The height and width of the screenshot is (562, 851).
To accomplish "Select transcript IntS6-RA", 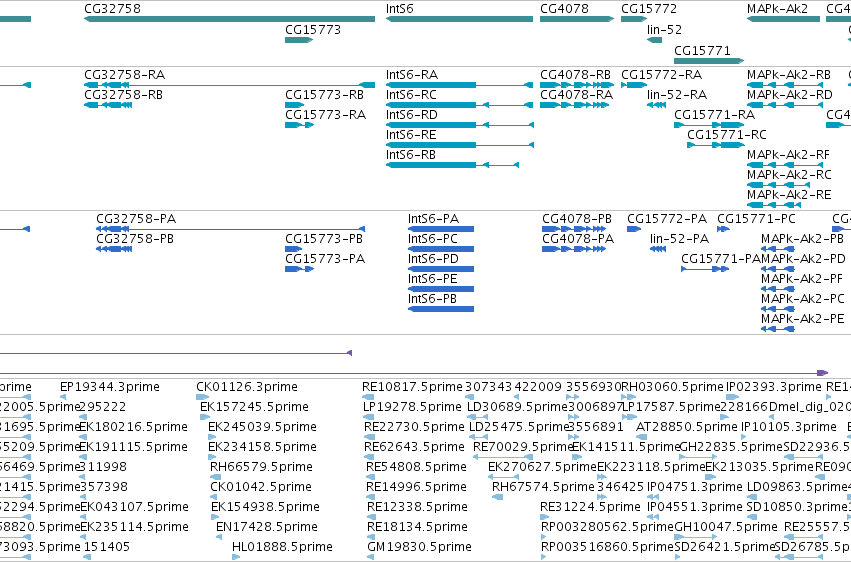I will (459, 85).
